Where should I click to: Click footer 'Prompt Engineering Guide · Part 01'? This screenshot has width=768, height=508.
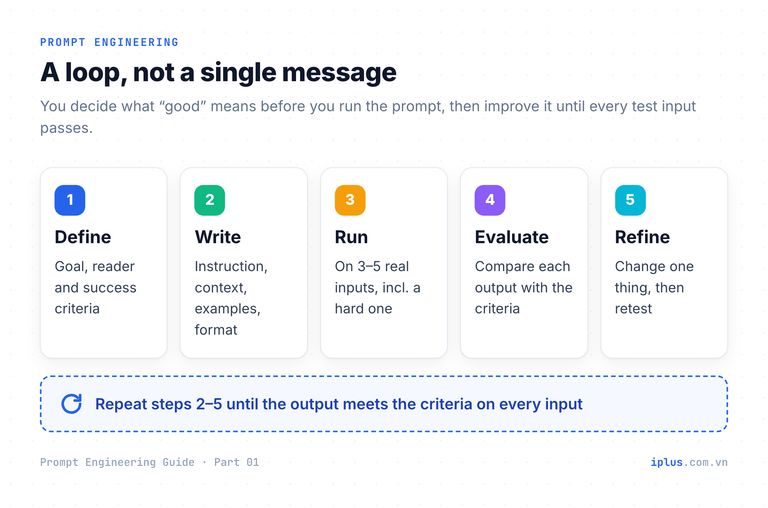point(149,462)
